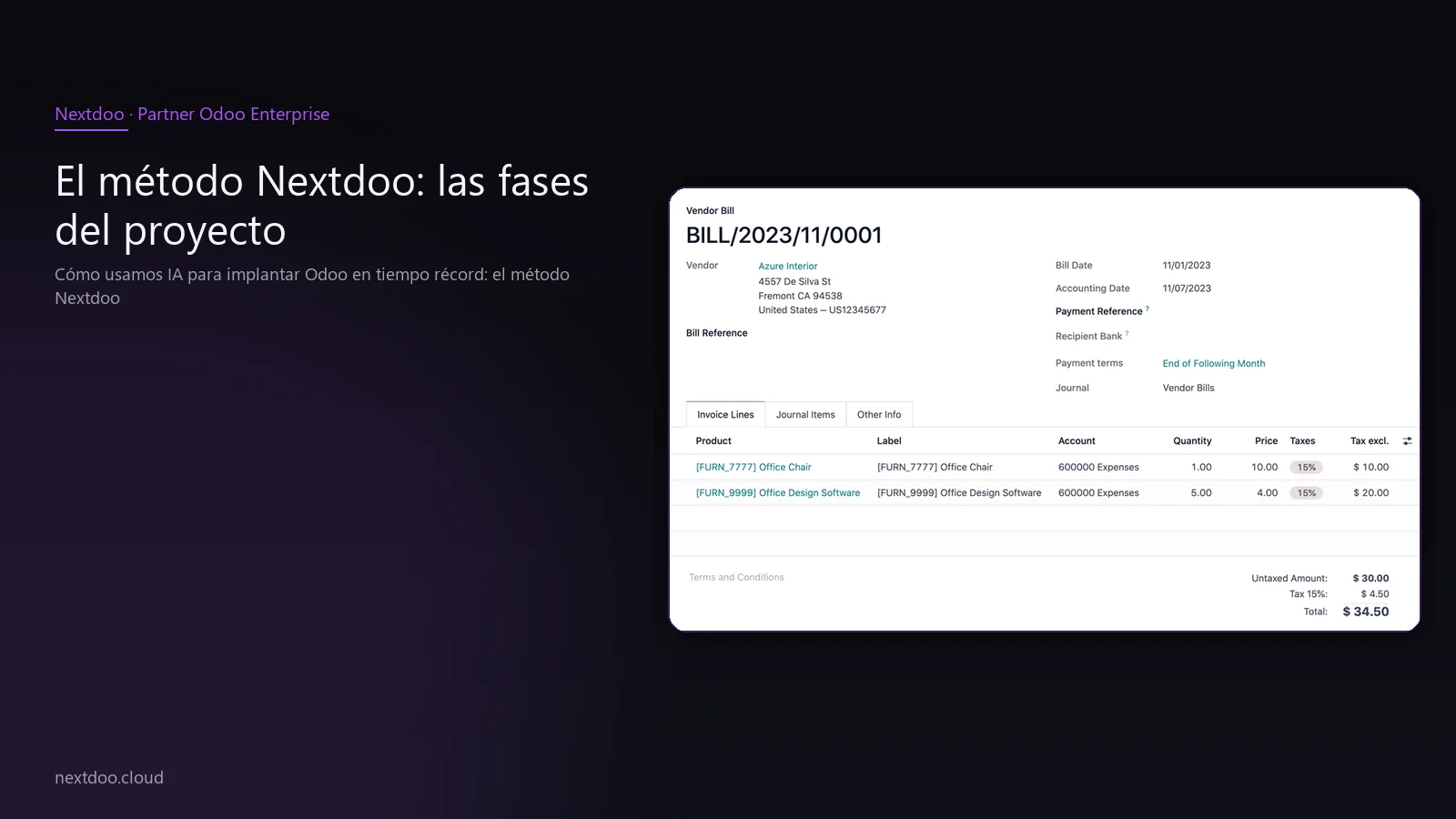Click the Nextdoo · Partner Odoo Enterprise header link
This screenshot has height=819, width=1456.
(x=192, y=115)
